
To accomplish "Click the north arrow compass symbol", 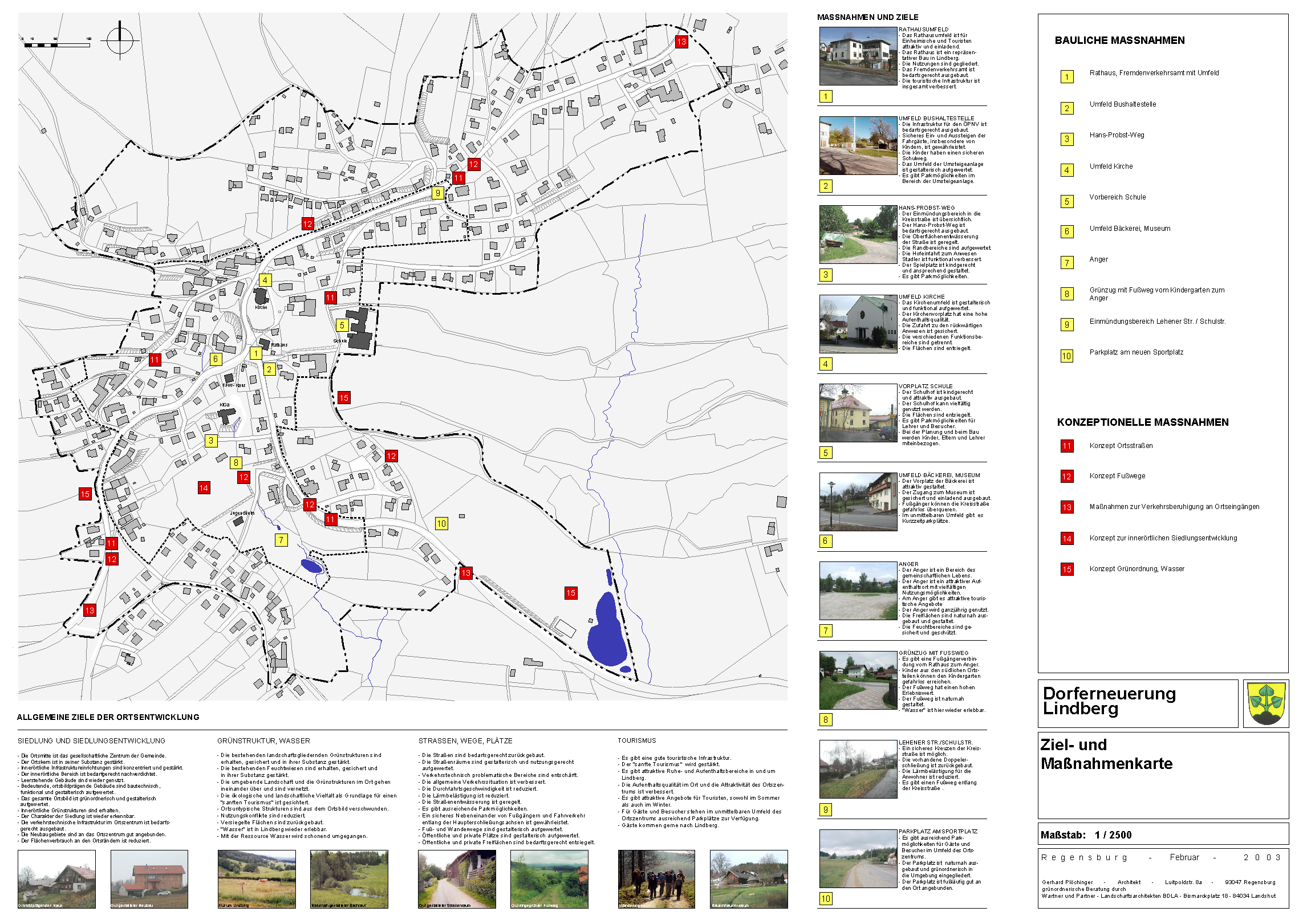I will 120,40.
